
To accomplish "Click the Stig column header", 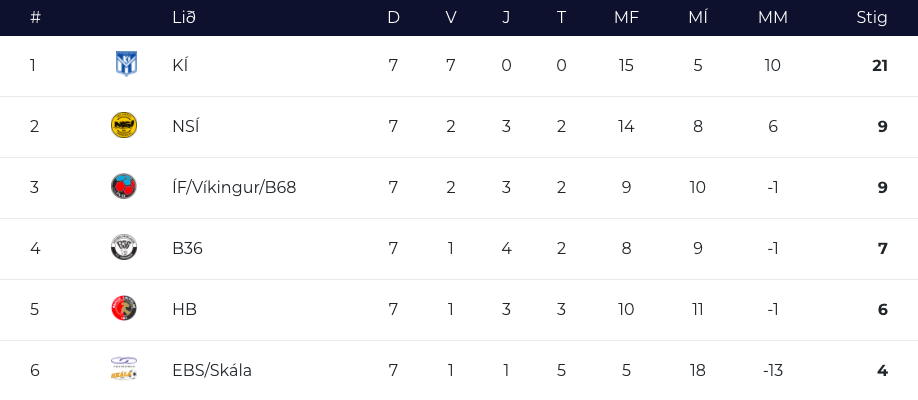I will (872, 17).
